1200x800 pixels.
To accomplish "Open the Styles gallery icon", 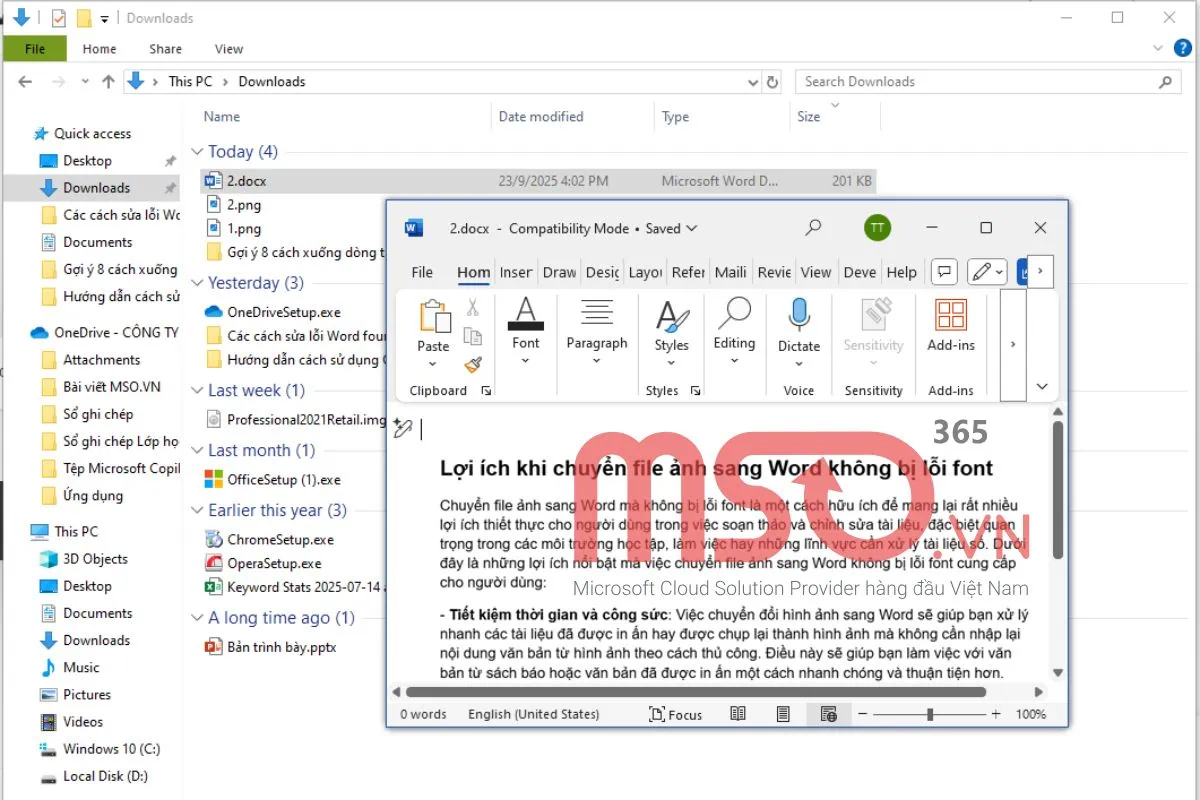I will [x=672, y=316].
